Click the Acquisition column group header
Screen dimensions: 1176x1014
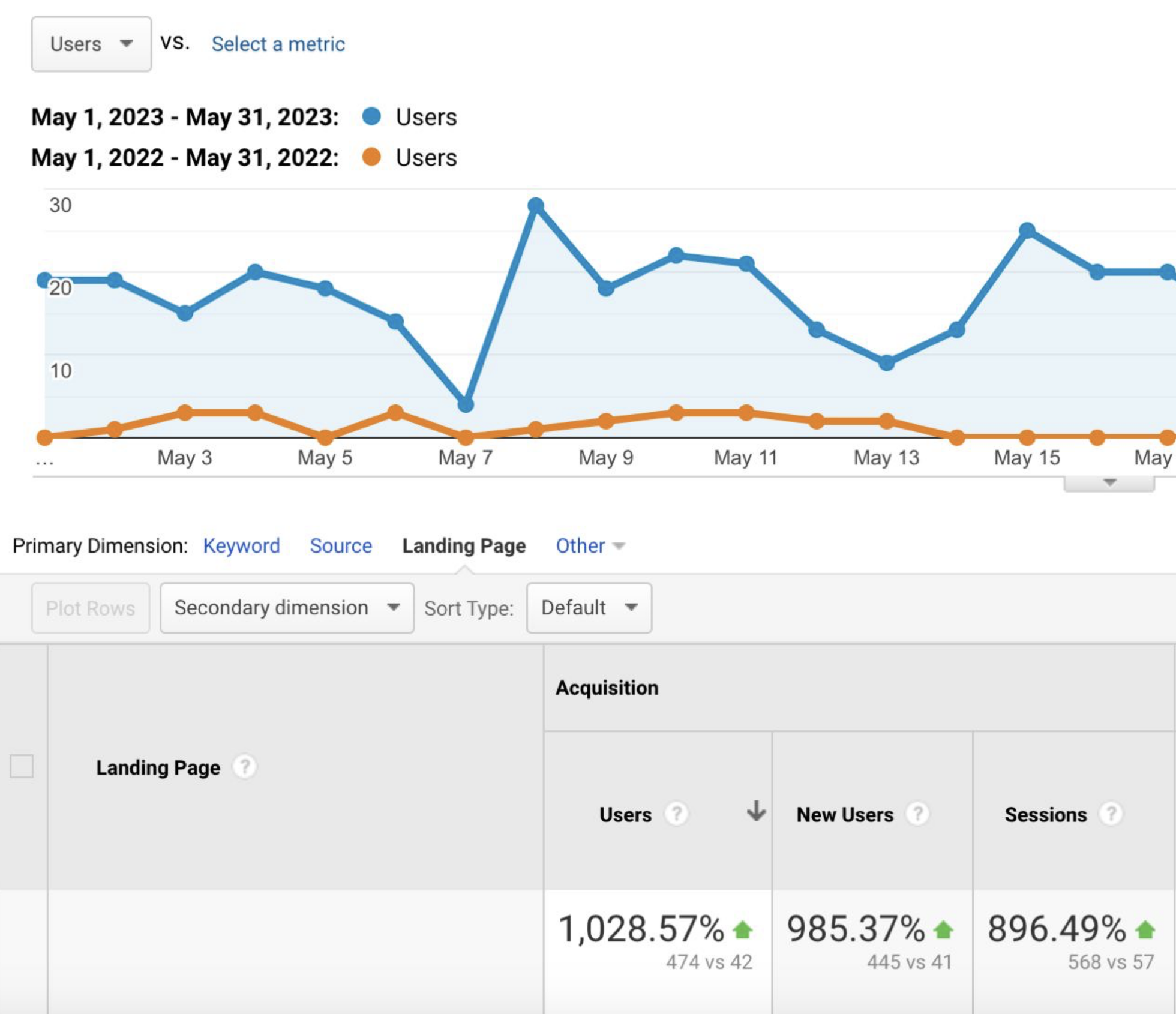pyautogui.click(x=607, y=688)
